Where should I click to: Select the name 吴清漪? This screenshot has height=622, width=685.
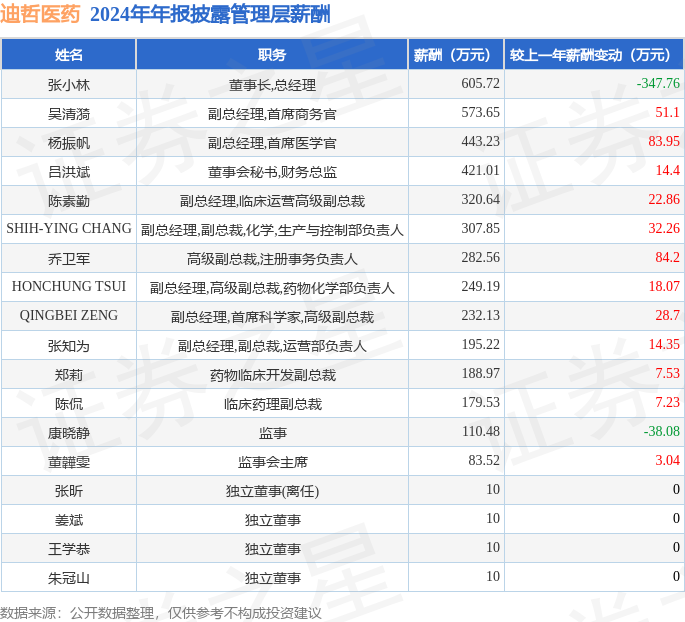coord(69,114)
